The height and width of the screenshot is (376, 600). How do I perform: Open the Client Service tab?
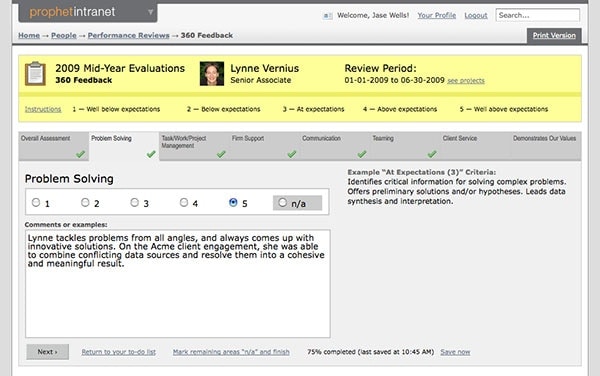point(475,146)
